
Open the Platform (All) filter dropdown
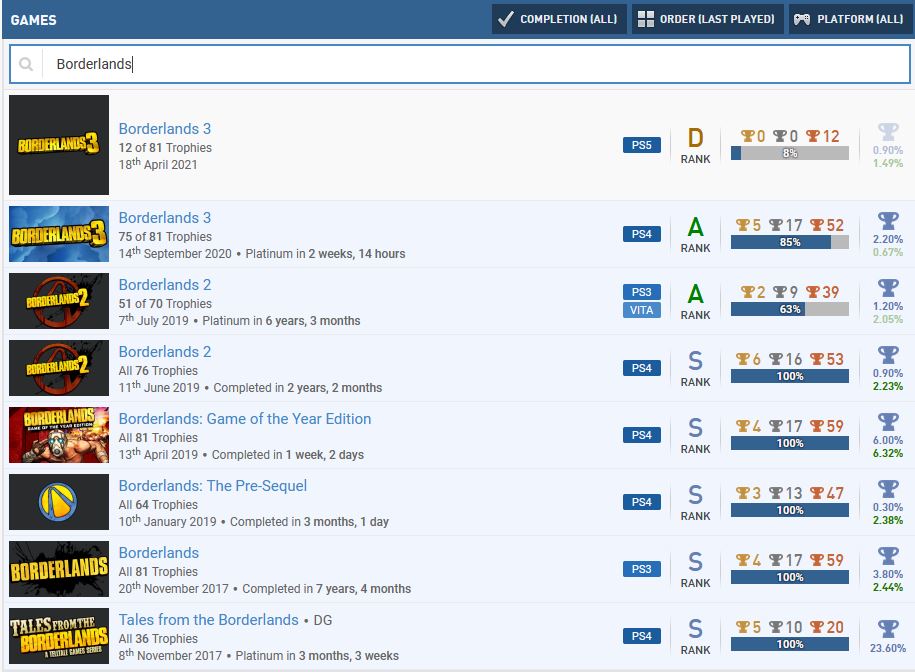tap(850, 19)
